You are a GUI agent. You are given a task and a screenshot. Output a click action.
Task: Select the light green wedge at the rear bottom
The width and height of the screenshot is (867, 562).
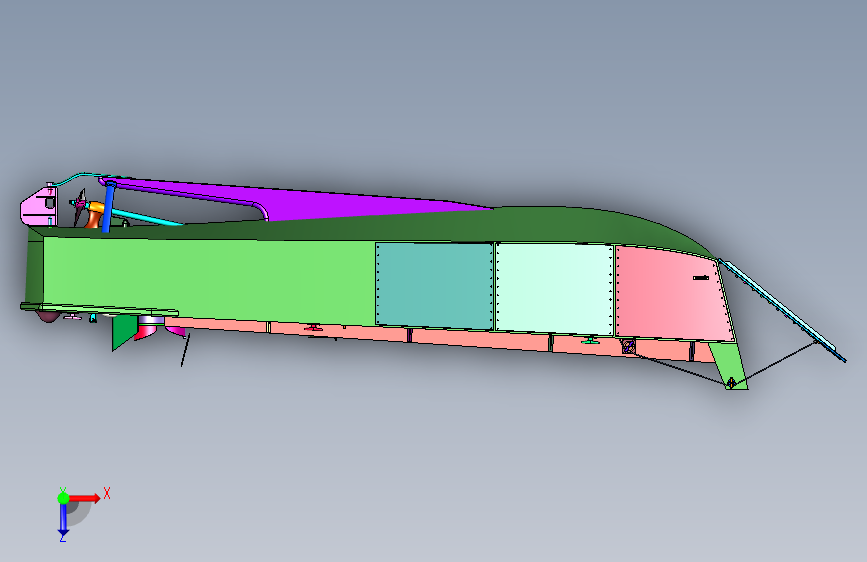tap(729, 365)
